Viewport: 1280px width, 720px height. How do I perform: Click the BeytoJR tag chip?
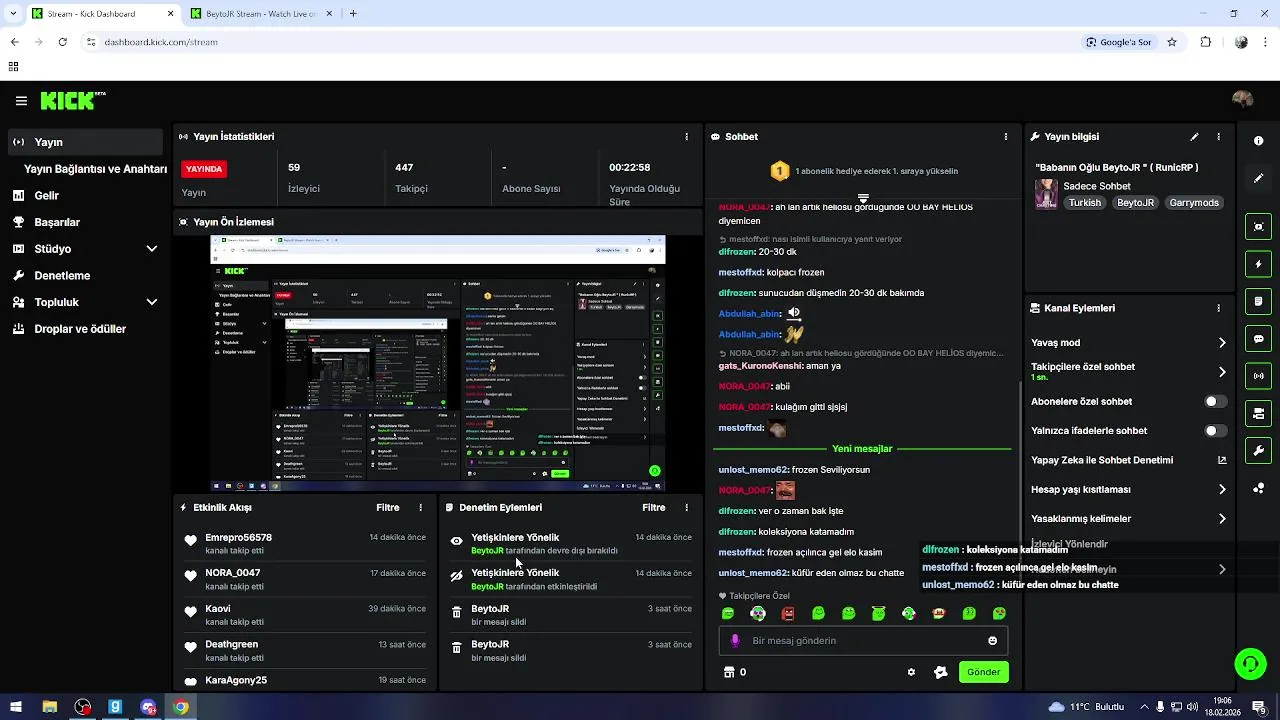pyautogui.click(x=1135, y=203)
